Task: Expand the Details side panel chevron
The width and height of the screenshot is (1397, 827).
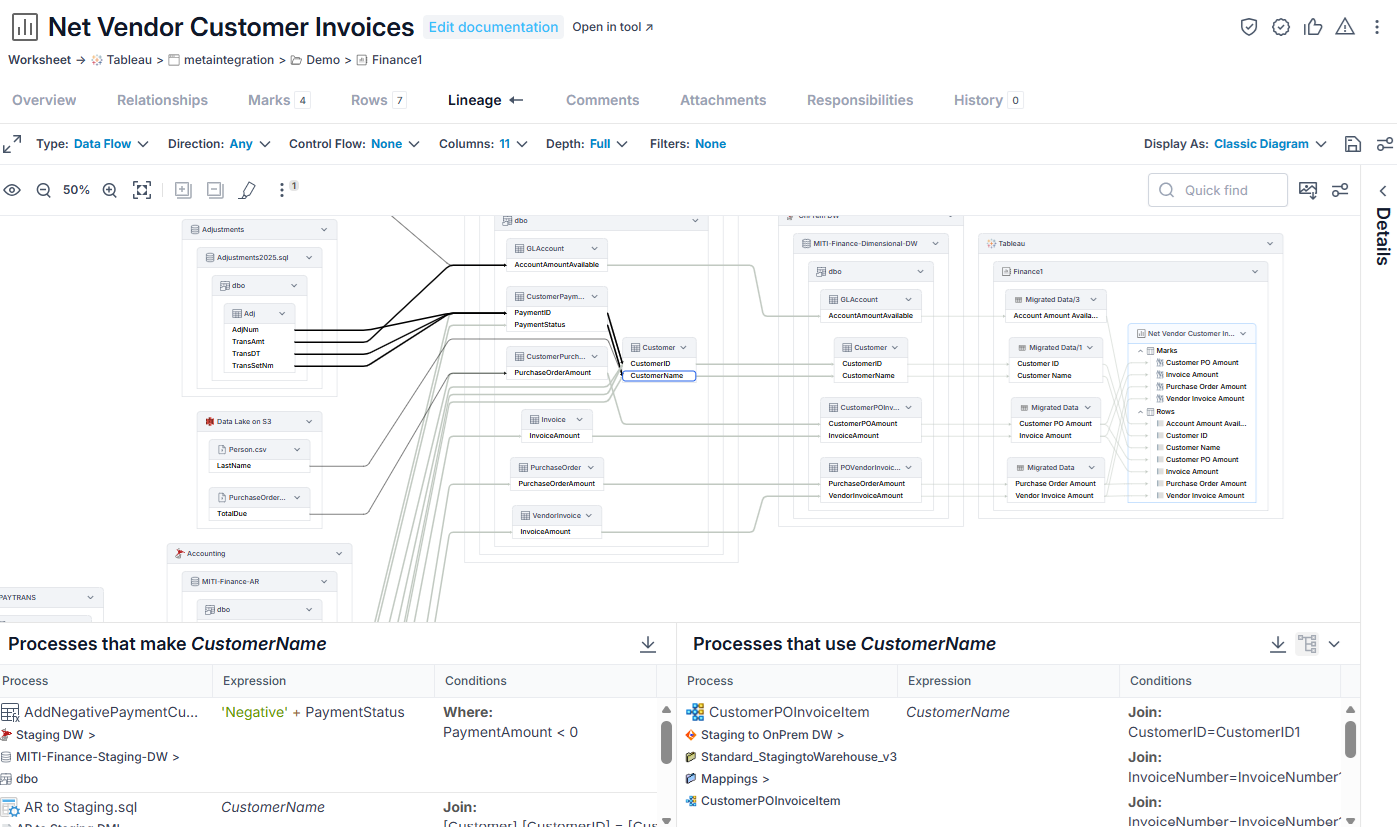Action: click(1383, 191)
